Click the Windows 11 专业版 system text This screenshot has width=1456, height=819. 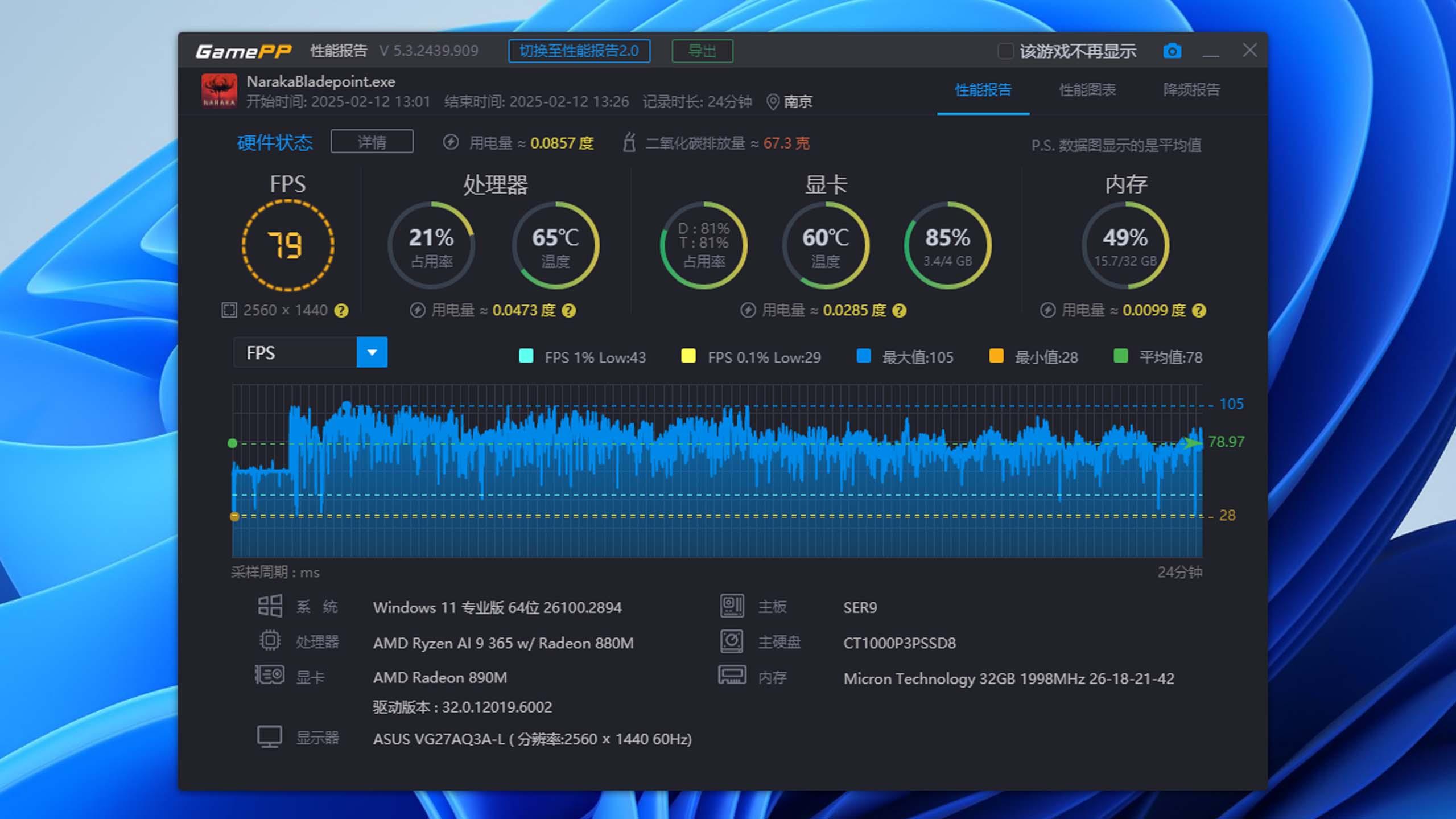click(x=497, y=607)
